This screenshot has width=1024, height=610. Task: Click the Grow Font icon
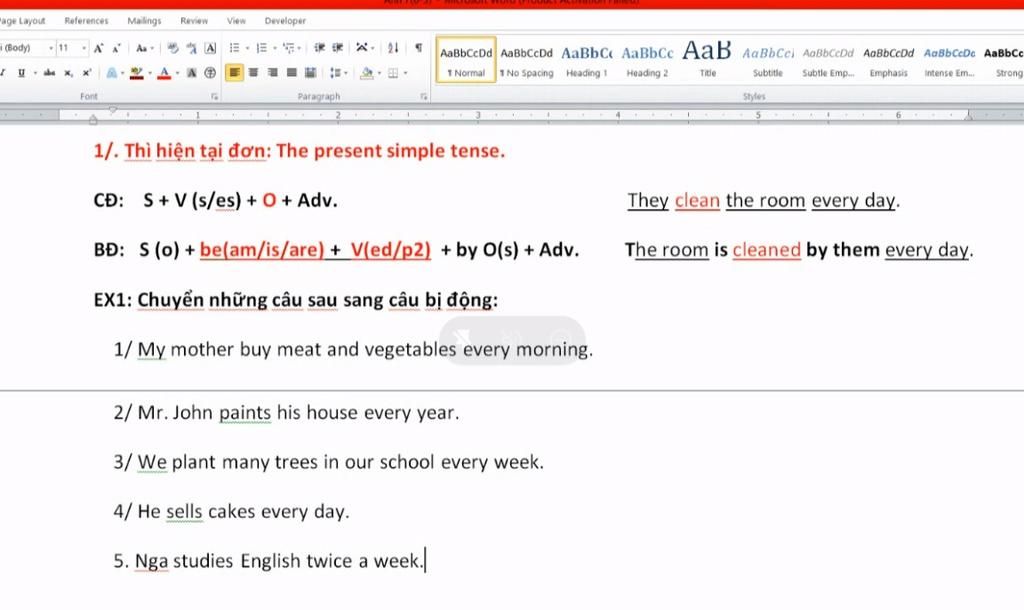[98, 48]
